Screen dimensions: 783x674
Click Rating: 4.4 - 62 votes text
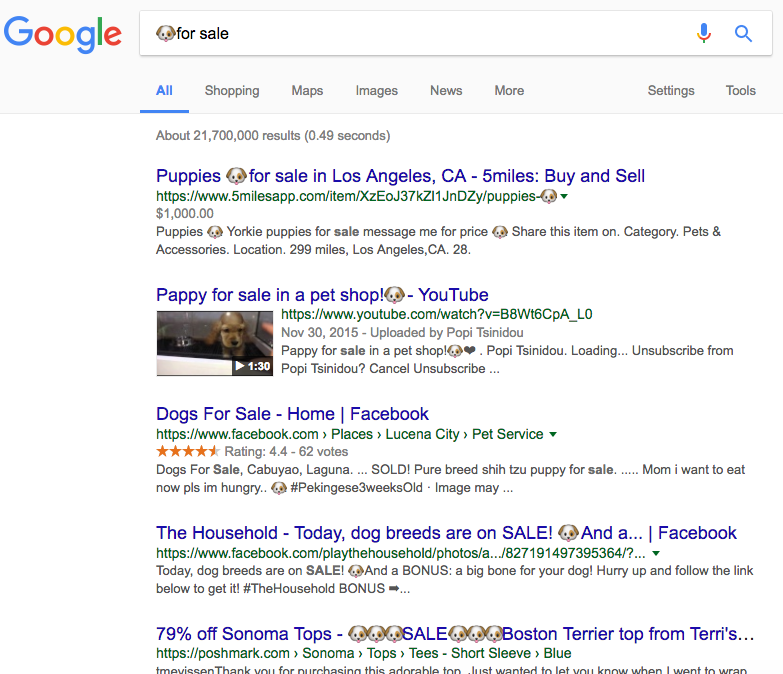286,451
